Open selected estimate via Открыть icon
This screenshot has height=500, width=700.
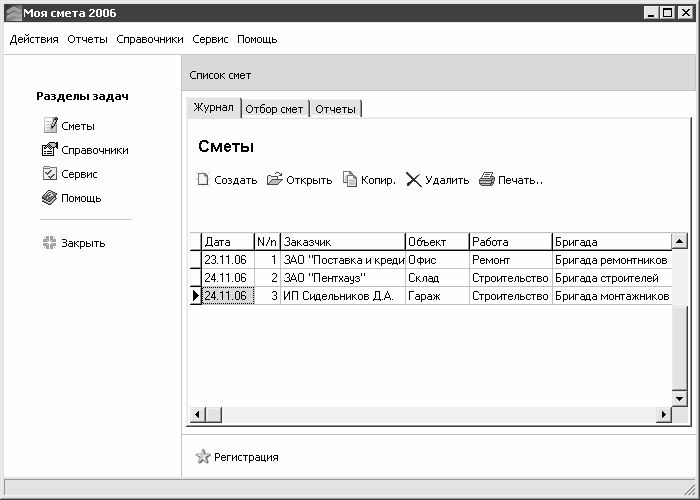click(275, 180)
